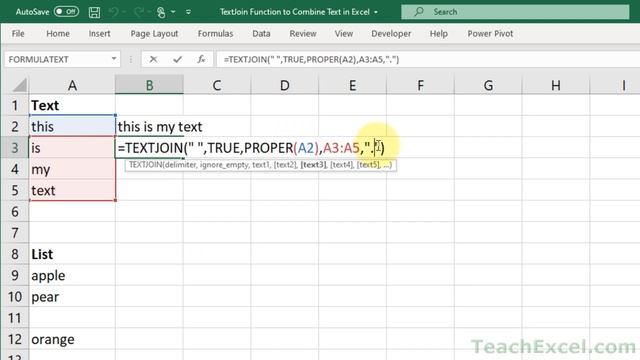Click [text3] argument in formula tooltip

[x=313, y=165]
